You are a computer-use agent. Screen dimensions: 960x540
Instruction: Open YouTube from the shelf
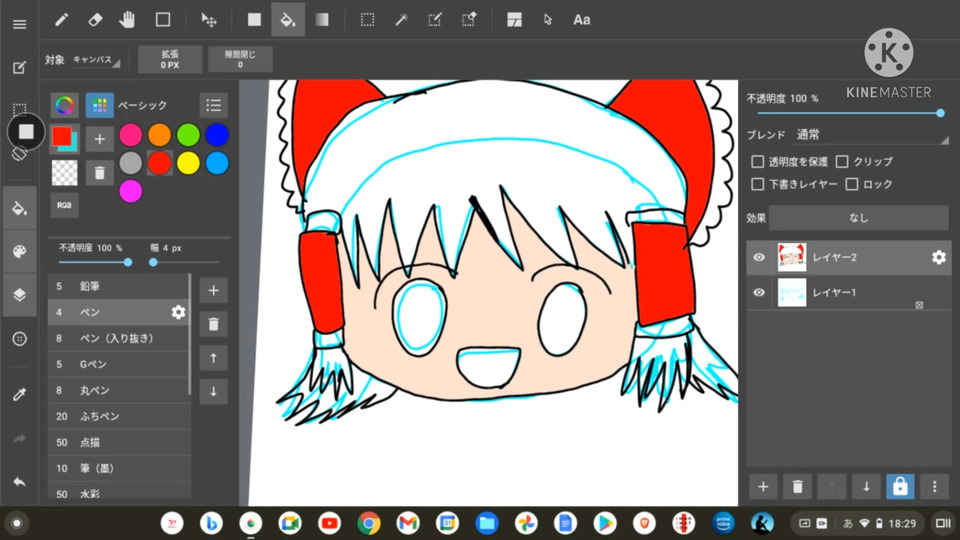[329, 523]
